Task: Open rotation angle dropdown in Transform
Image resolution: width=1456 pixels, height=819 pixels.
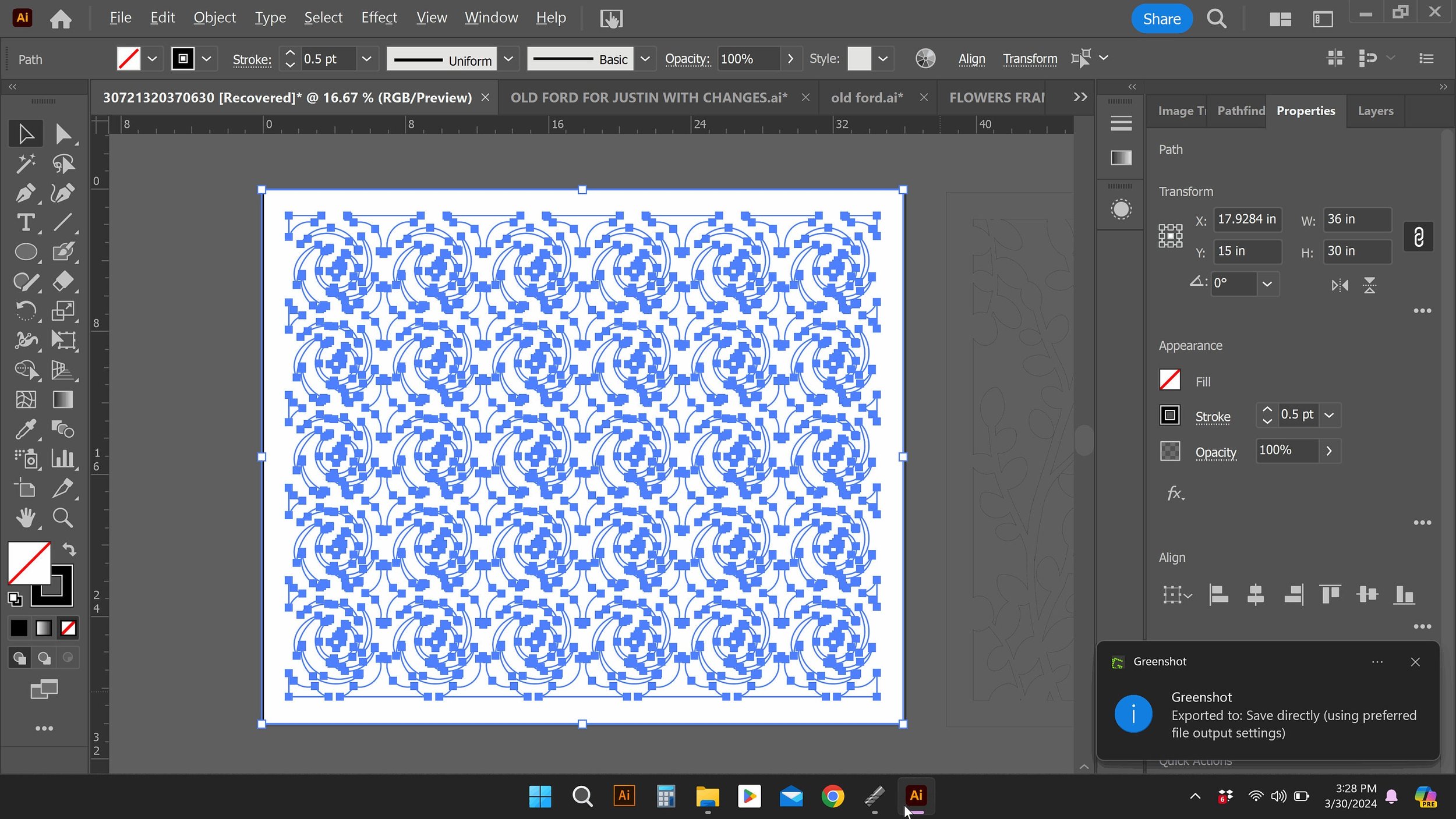Action: pyautogui.click(x=1267, y=284)
